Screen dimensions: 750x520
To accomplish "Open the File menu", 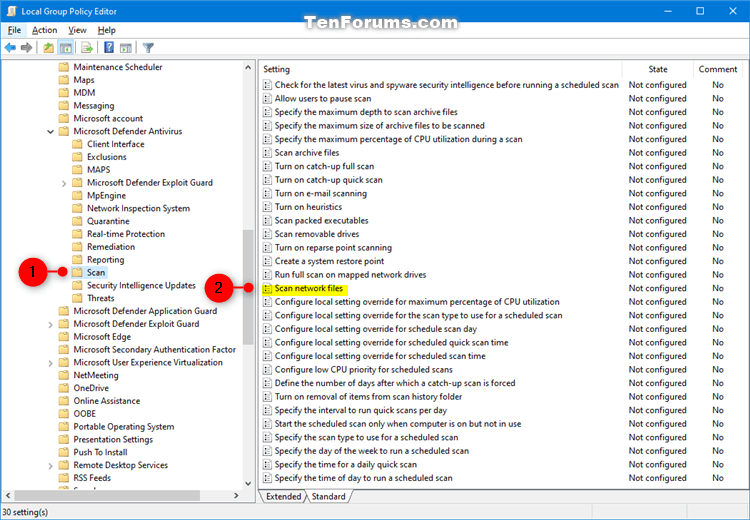I will pos(14,30).
